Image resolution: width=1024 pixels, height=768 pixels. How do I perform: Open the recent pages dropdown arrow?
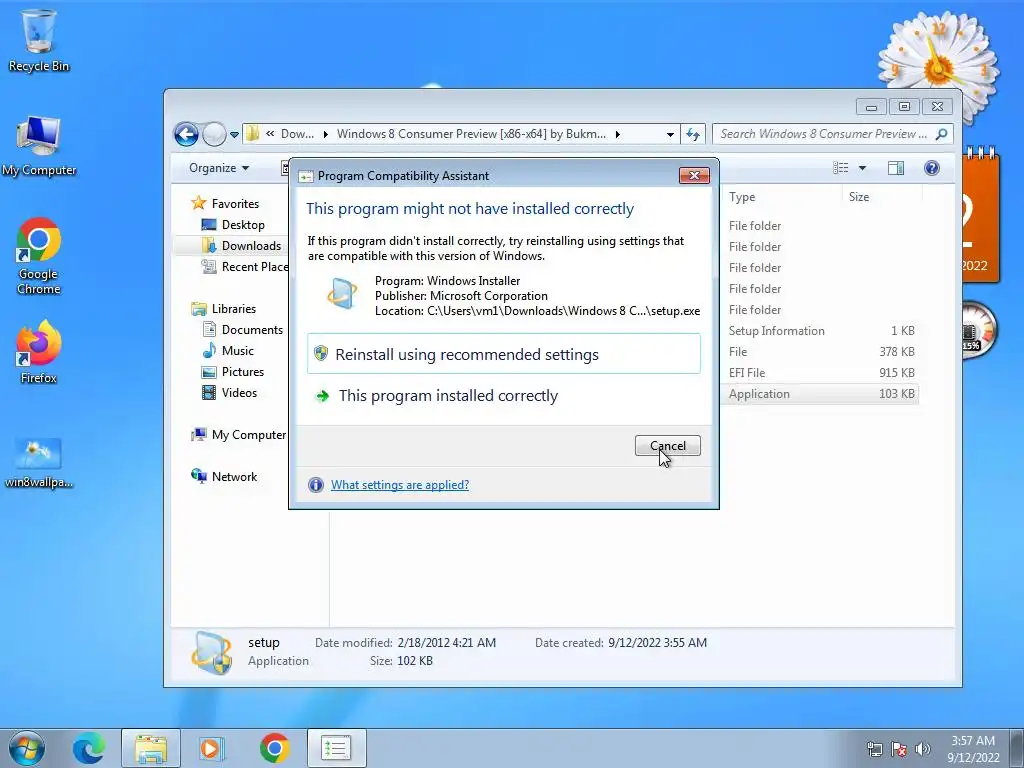[234, 135]
